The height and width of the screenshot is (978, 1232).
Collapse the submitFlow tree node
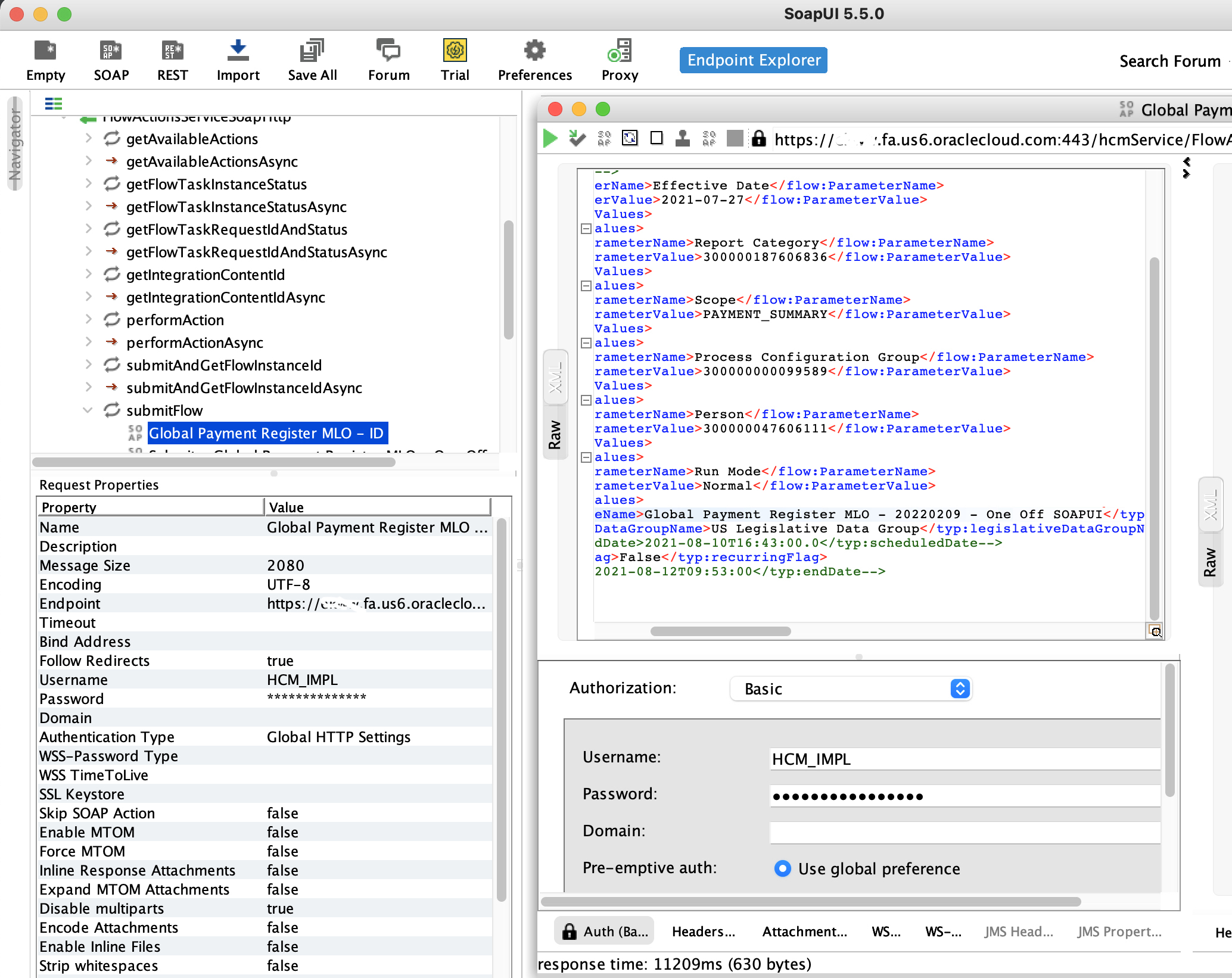click(x=88, y=410)
